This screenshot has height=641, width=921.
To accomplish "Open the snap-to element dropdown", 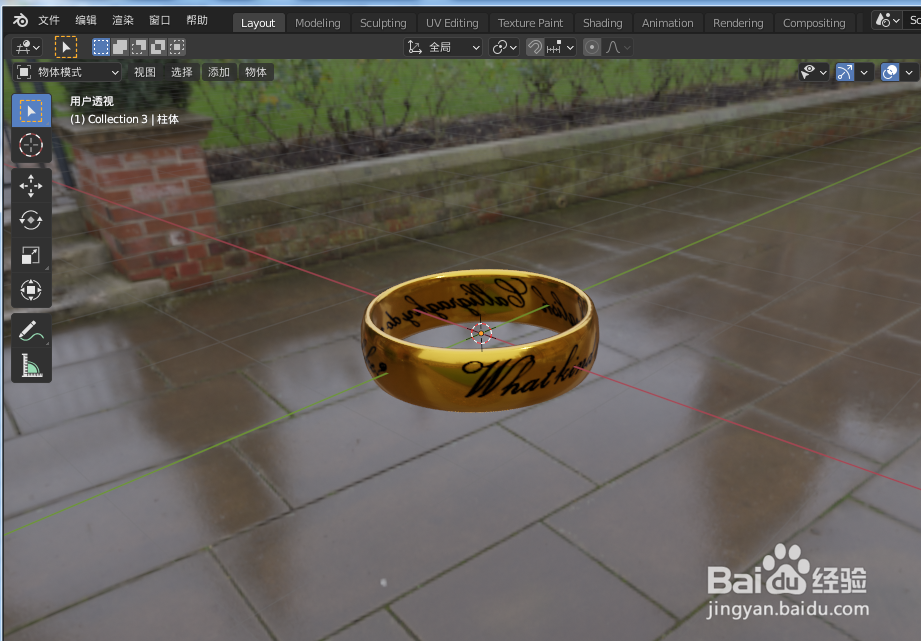I will (560, 47).
